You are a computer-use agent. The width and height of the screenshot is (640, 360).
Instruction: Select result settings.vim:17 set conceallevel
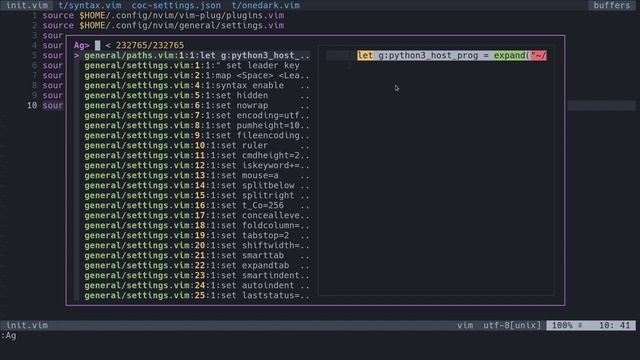click(197, 216)
